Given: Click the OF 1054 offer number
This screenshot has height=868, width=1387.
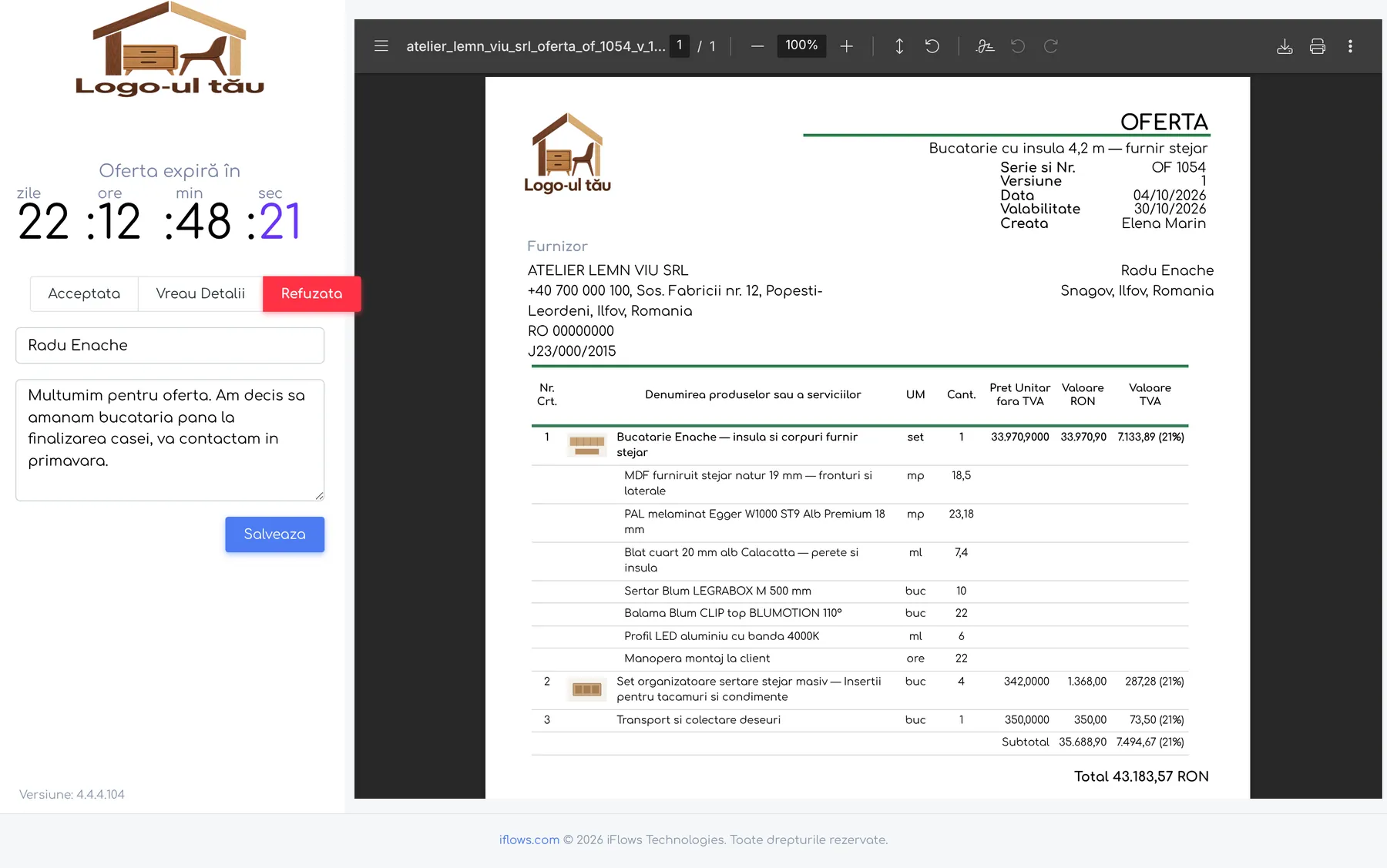Looking at the screenshot, I should tap(1178, 167).
